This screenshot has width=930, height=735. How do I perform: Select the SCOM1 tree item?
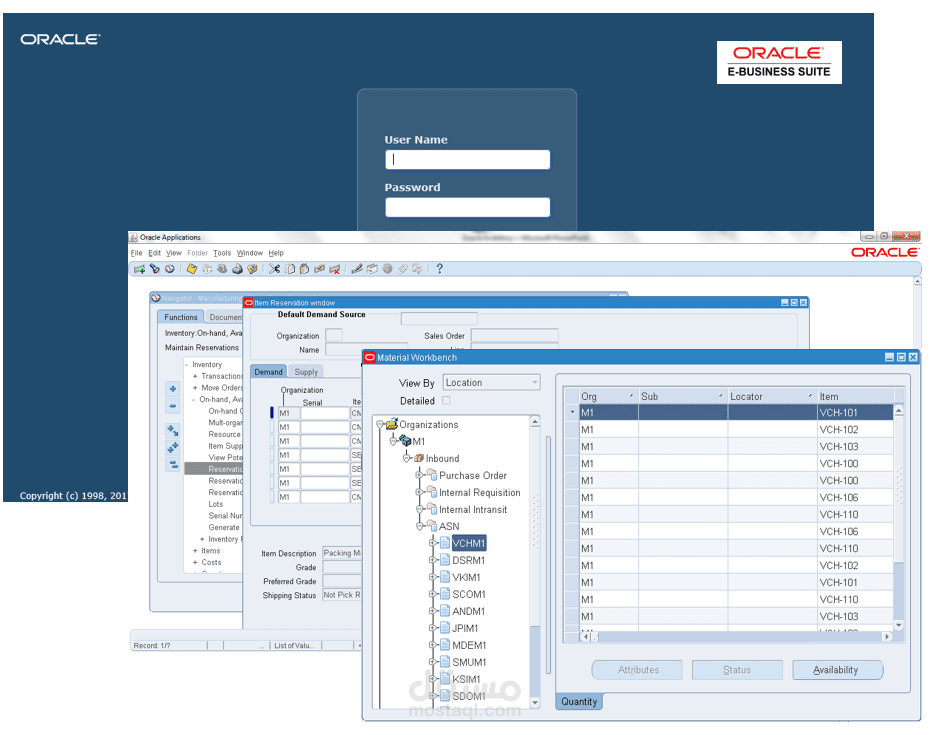469,594
